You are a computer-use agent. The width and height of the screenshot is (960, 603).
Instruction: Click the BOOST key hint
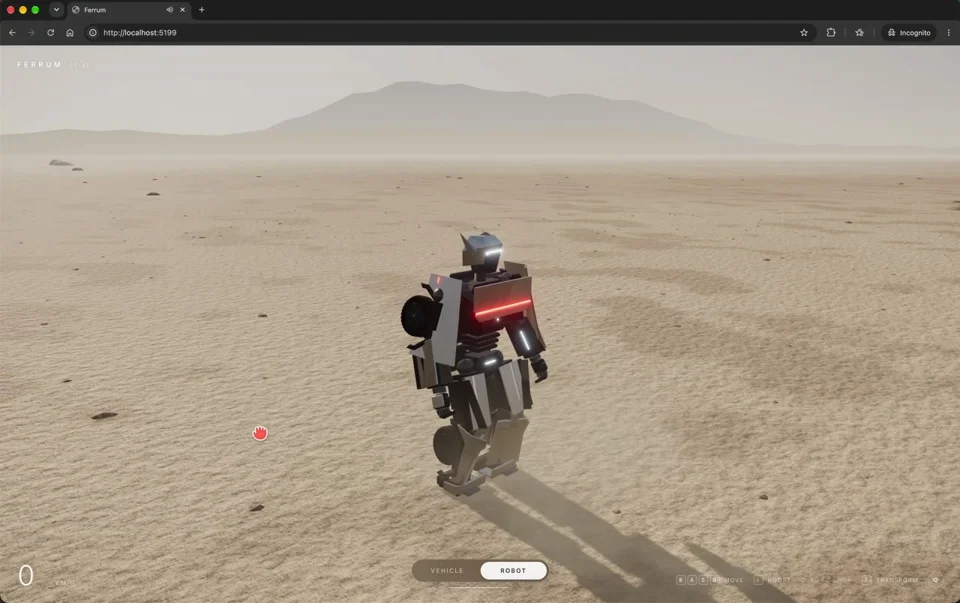pos(772,580)
